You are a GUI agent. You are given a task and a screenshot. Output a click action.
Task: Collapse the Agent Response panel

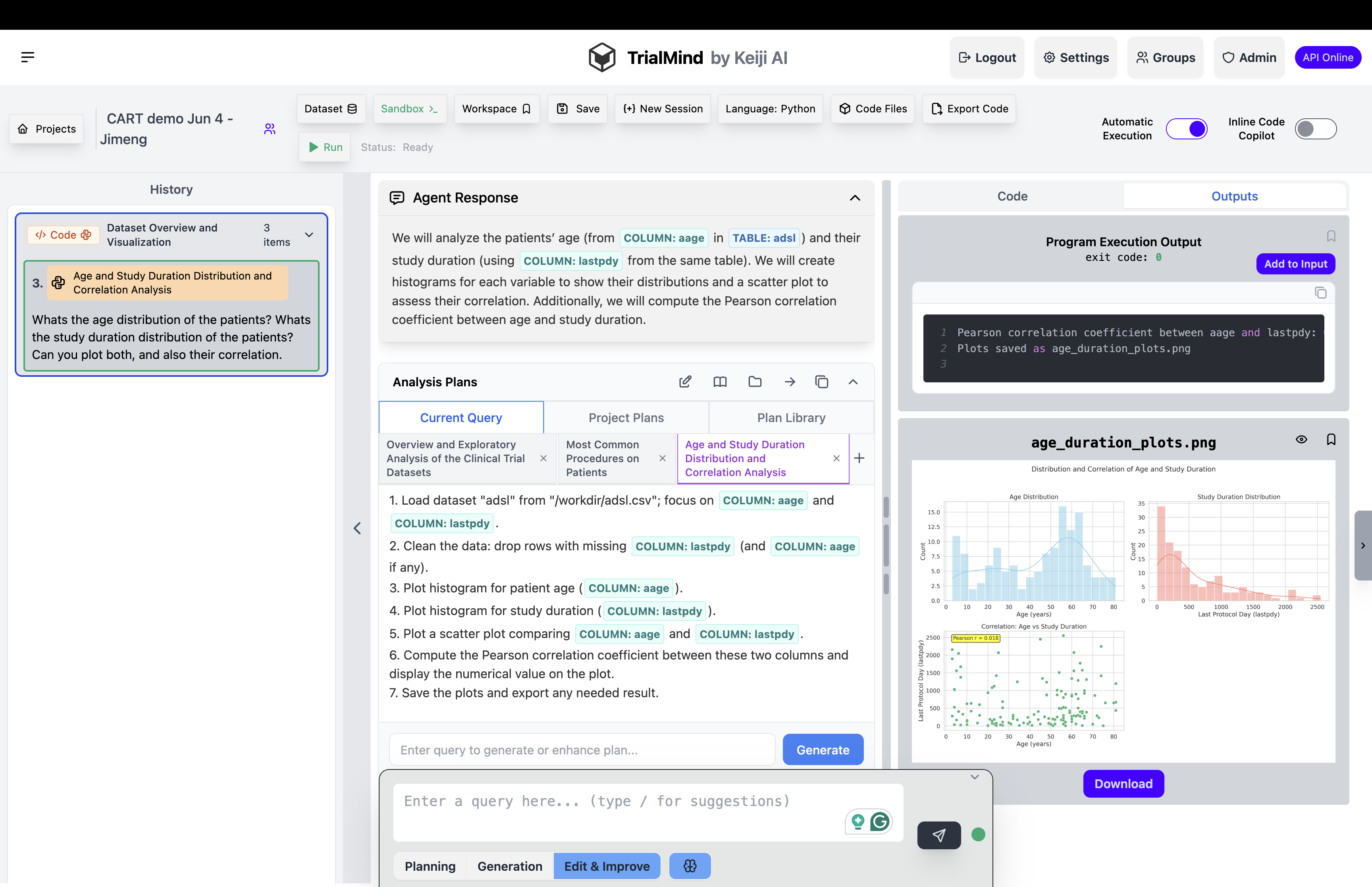pos(855,198)
